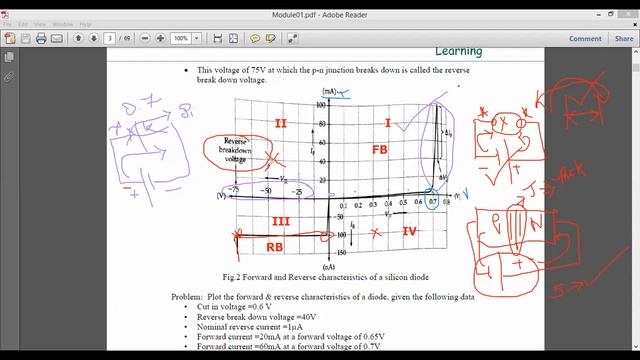Click the 'RB' label on graph
The width and height of the screenshot is (640, 360).
(x=274, y=247)
